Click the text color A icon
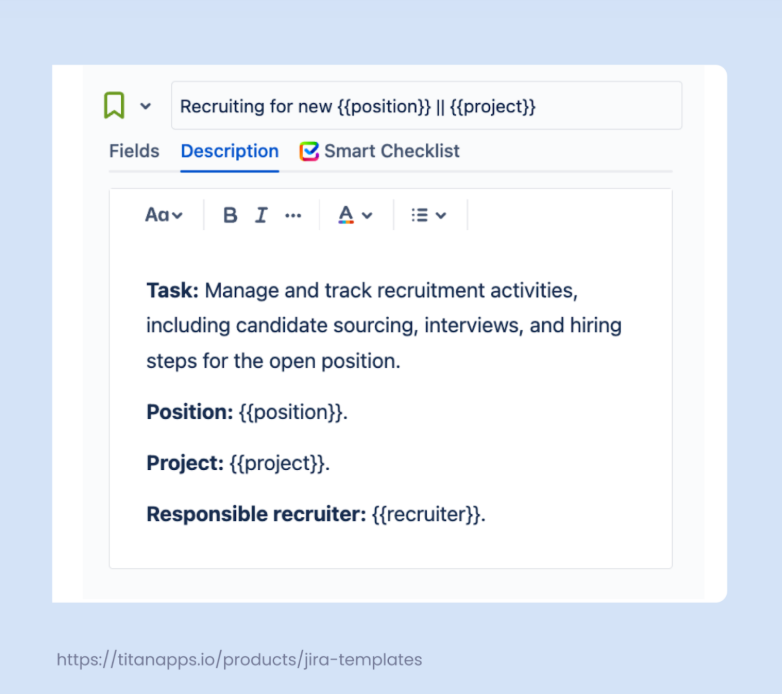This screenshot has height=694, width=782. 346,215
